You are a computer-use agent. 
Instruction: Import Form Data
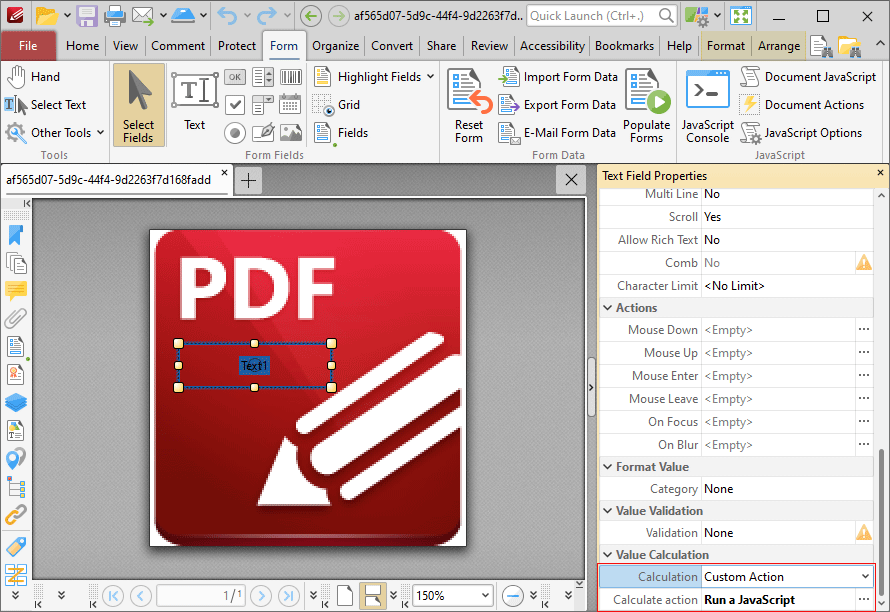558,77
